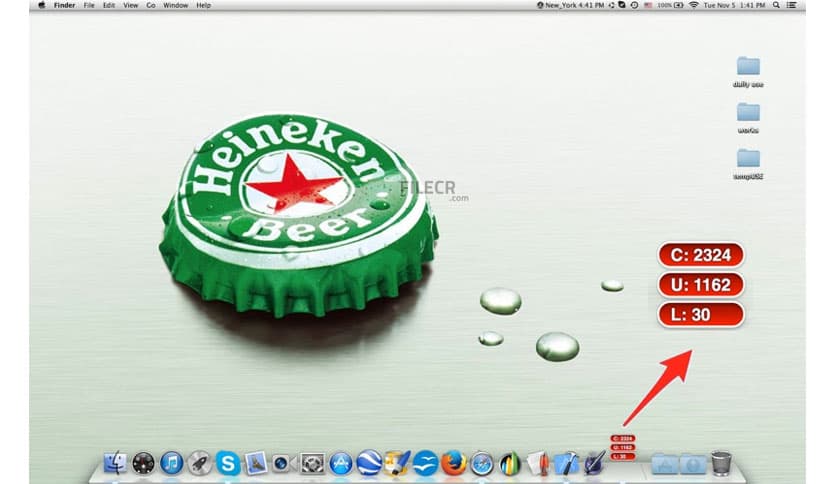Launch Firefox from the dock
The image size is (836, 484).
click(x=454, y=463)
